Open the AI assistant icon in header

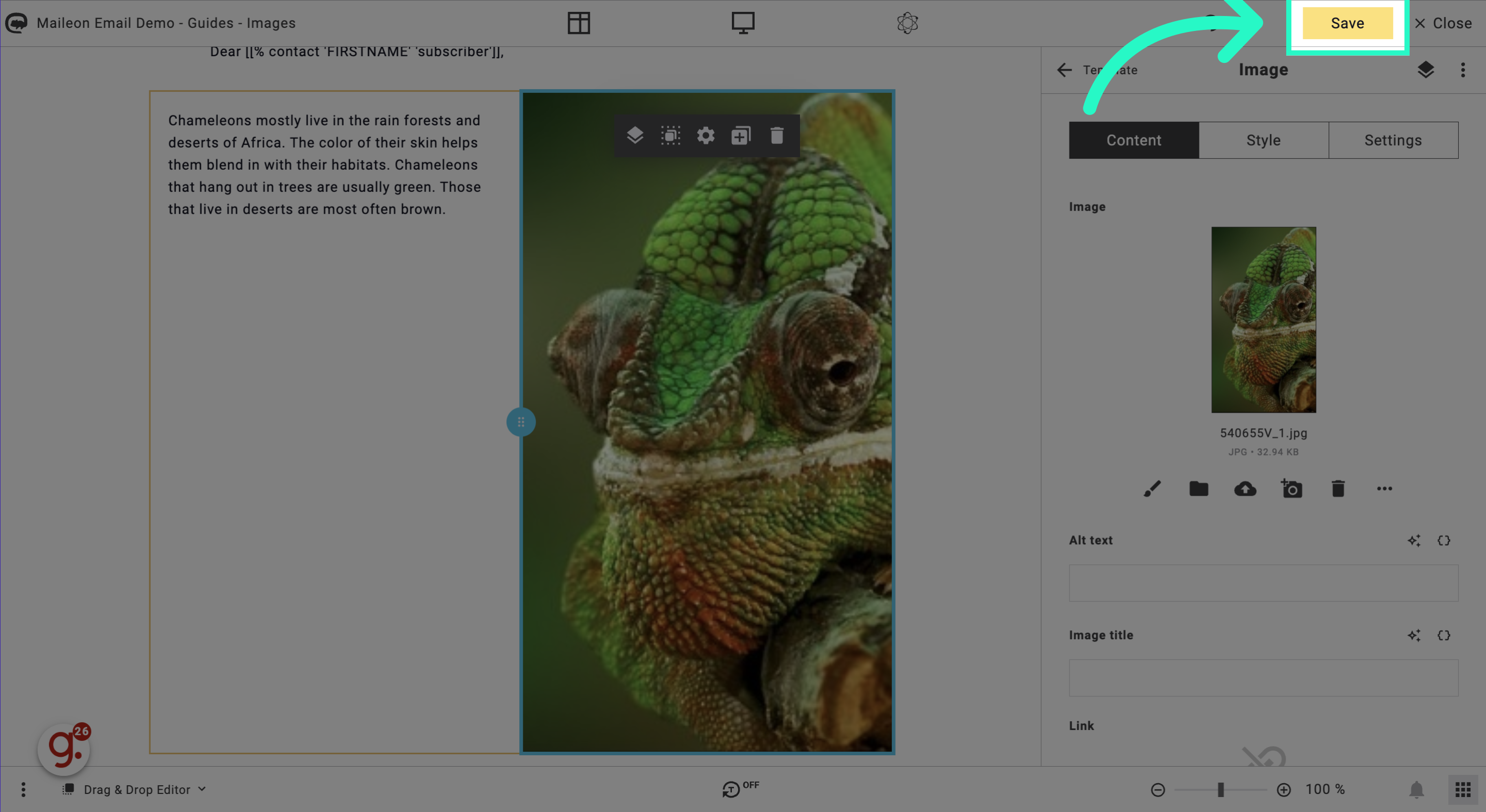[x=907, y=24]
